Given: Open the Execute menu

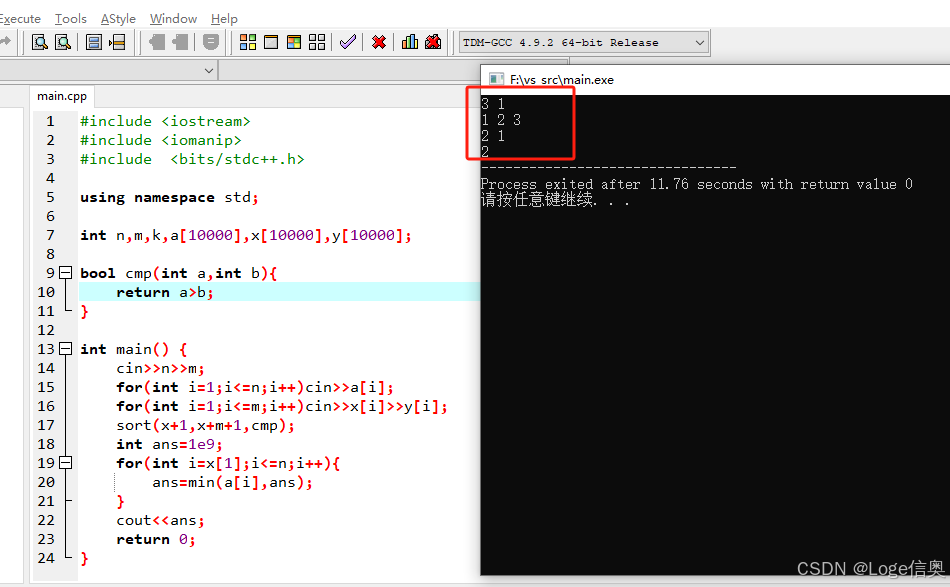Looking at the screenshot, I should click(x=19, y=19).
